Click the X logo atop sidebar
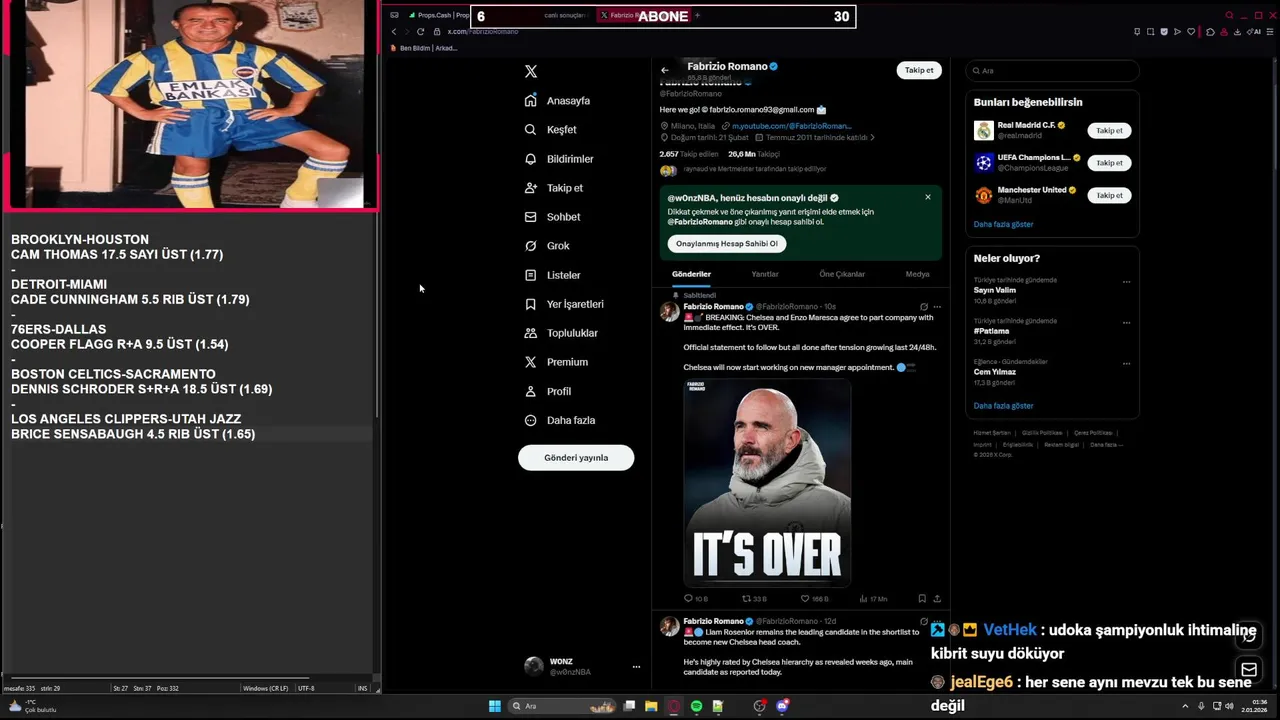This screenshot has width=1280, height=720. [x=531, y=71]
